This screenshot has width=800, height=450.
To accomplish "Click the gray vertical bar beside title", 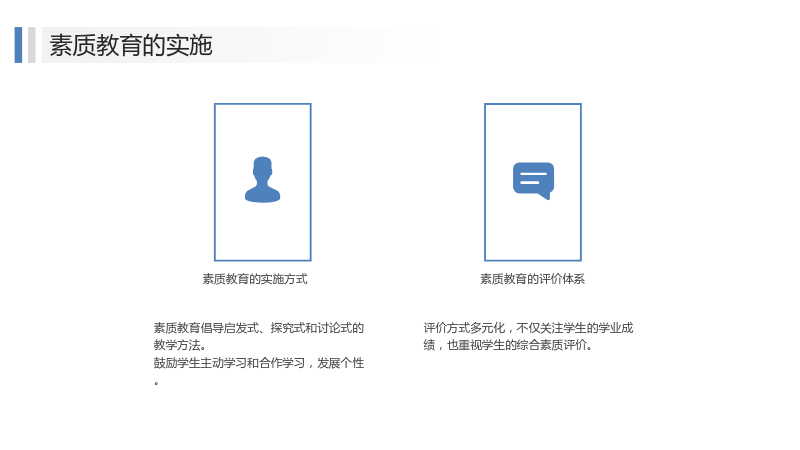I will pyautogui.click(x=32, y=45).
